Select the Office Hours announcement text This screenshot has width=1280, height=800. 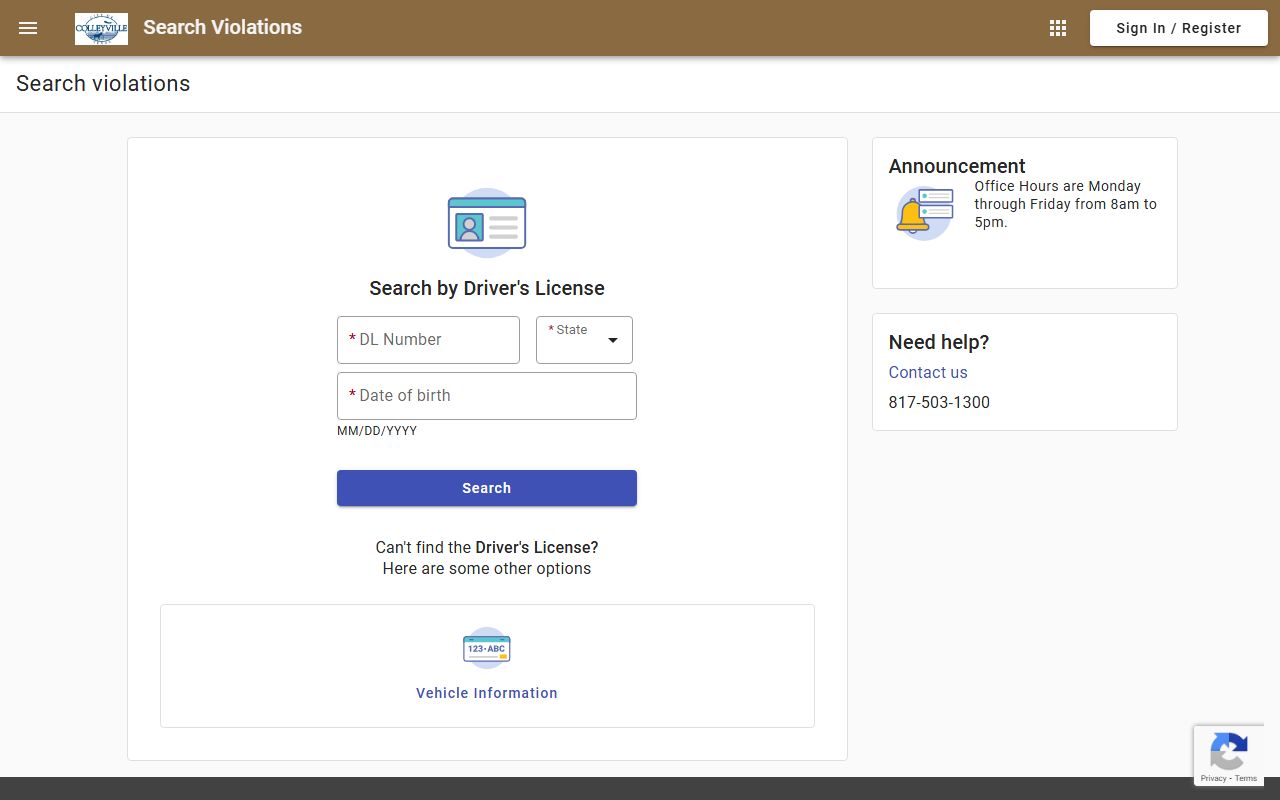click(1066, 204)
